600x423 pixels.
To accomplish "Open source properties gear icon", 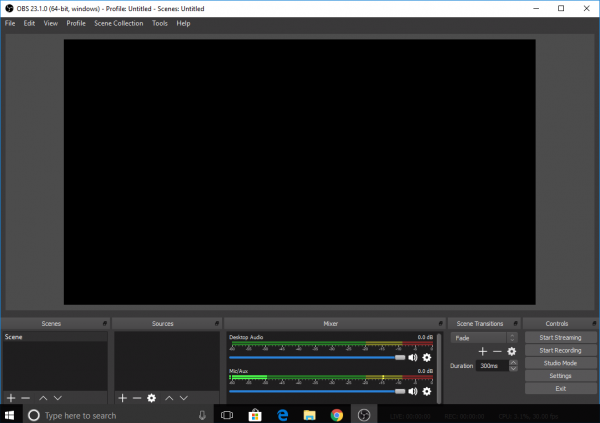I will click(151, 398).
